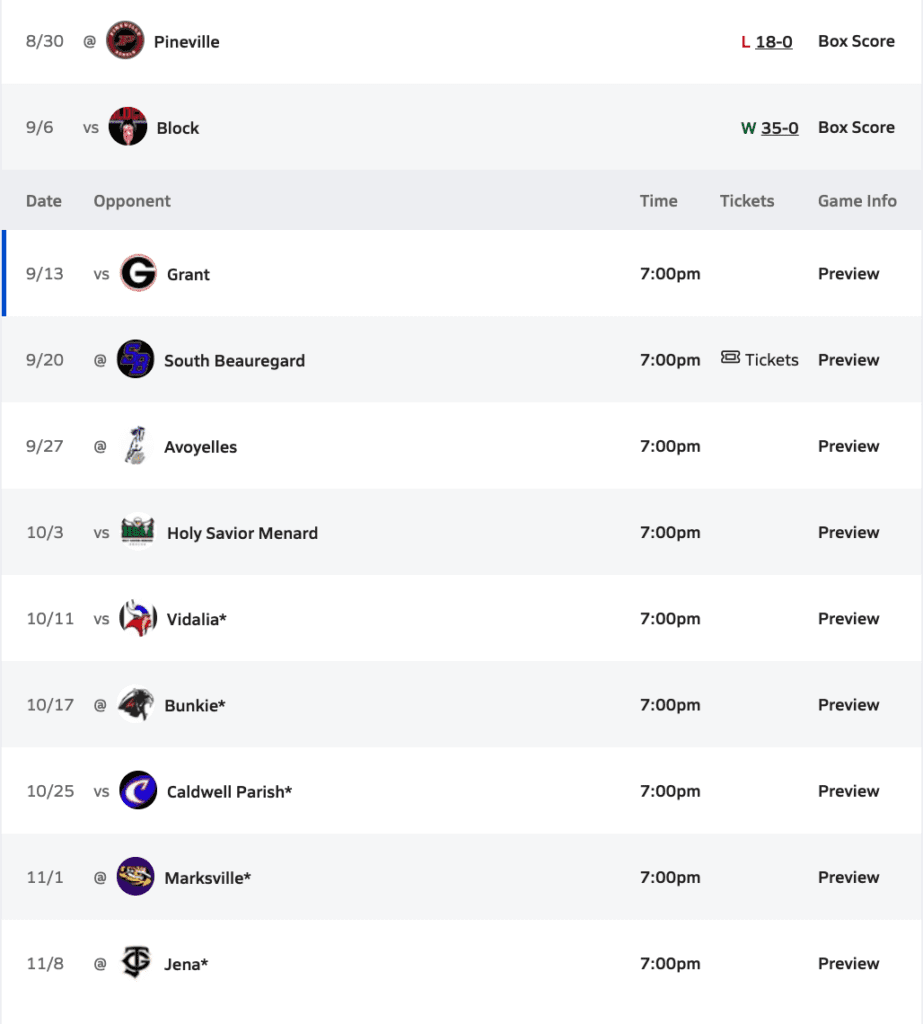Click the South Beauregard team logo
This screenshot has width=923, height=1024.
(135, 360)
